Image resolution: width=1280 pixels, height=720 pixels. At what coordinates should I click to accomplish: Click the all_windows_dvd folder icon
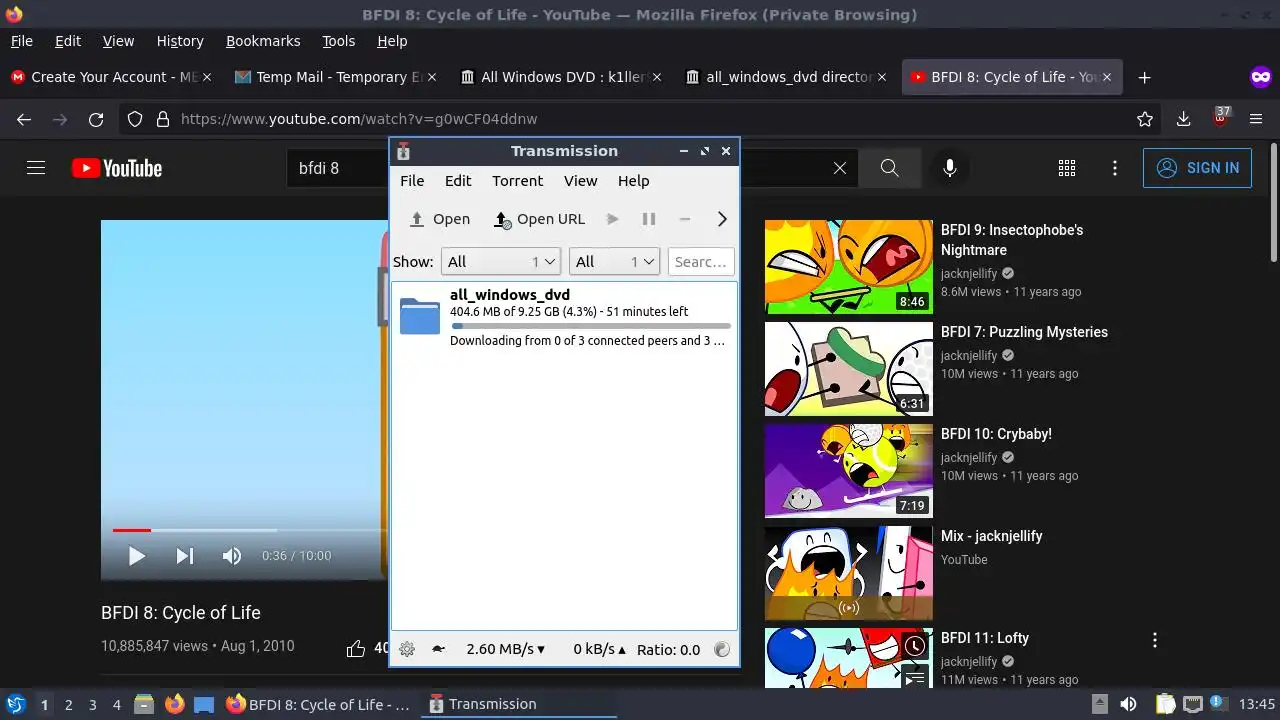pos(420,316)
